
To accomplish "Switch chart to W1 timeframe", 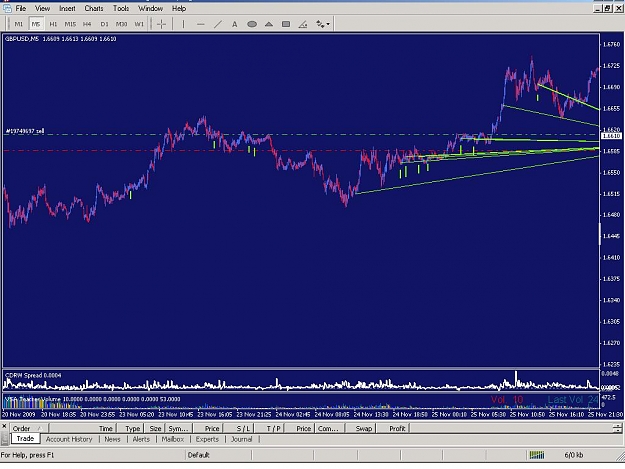I will point(139,24).
